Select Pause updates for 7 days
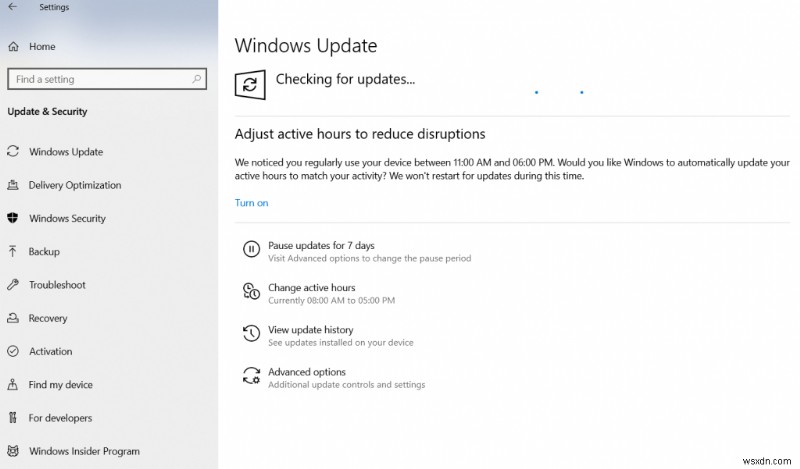Viewport: 800px width, 469px height. click(321, 245)
